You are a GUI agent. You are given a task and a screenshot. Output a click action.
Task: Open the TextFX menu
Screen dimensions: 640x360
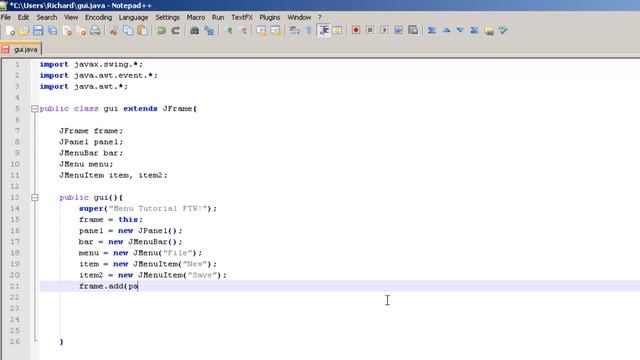[242, 17]
